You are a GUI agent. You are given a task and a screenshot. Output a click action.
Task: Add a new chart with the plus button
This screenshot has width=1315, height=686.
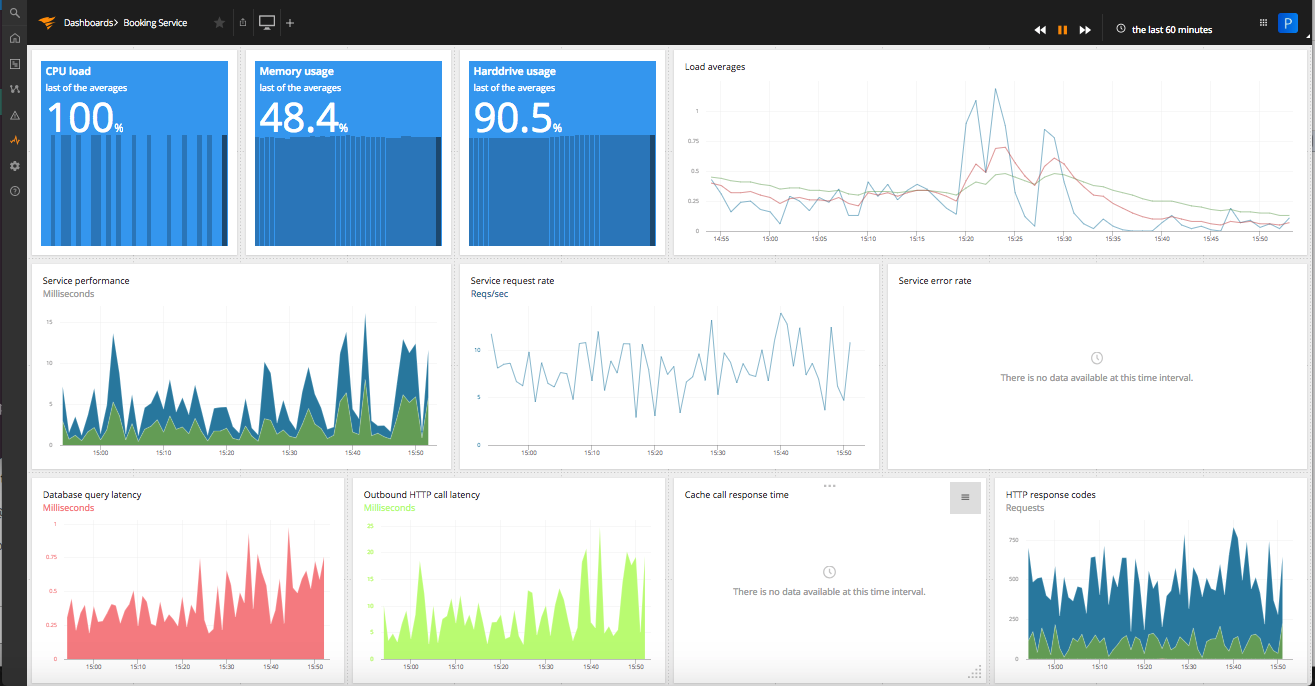click(289, 22)
